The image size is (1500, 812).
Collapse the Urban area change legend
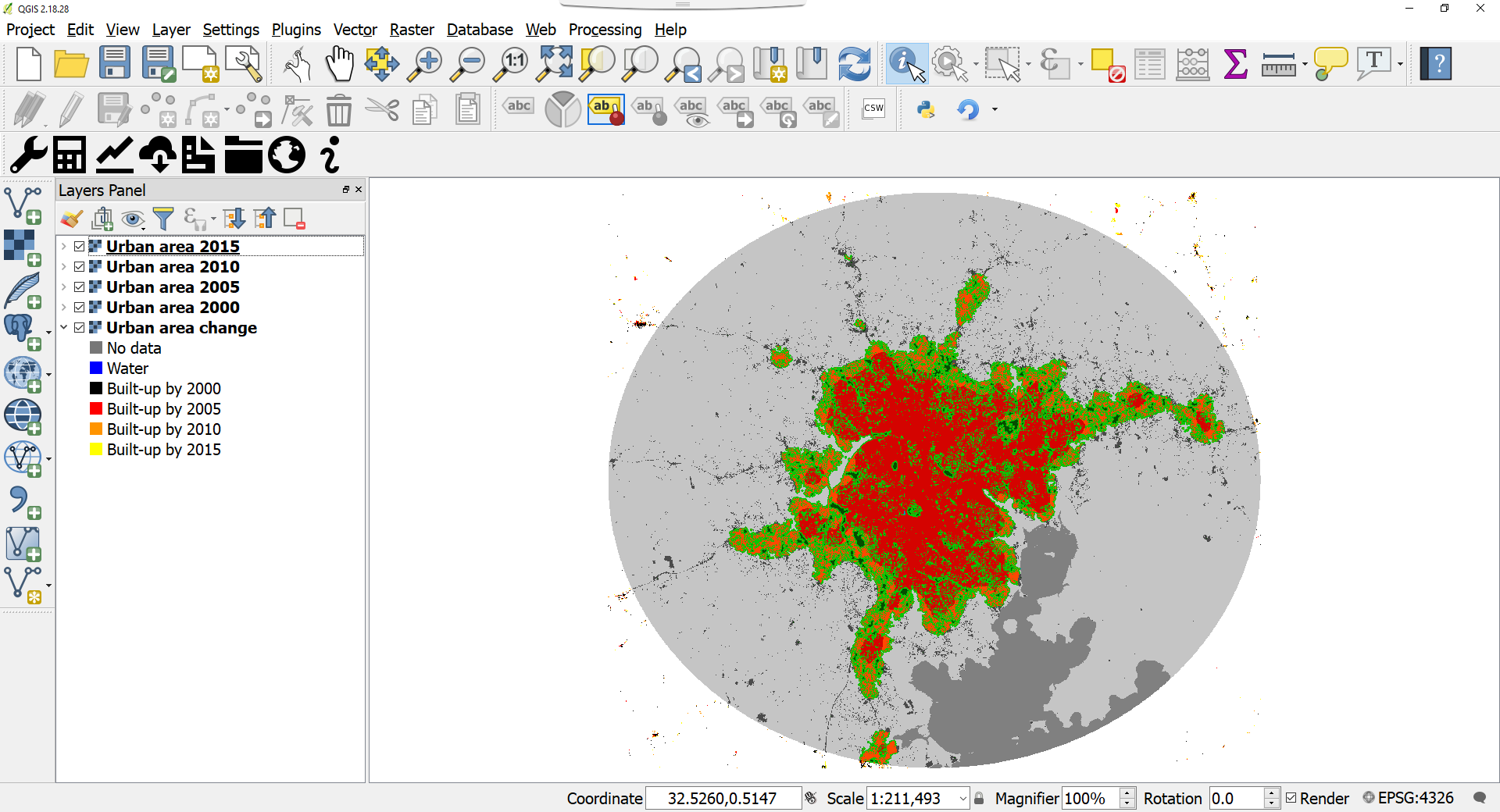tap(64, 328)
